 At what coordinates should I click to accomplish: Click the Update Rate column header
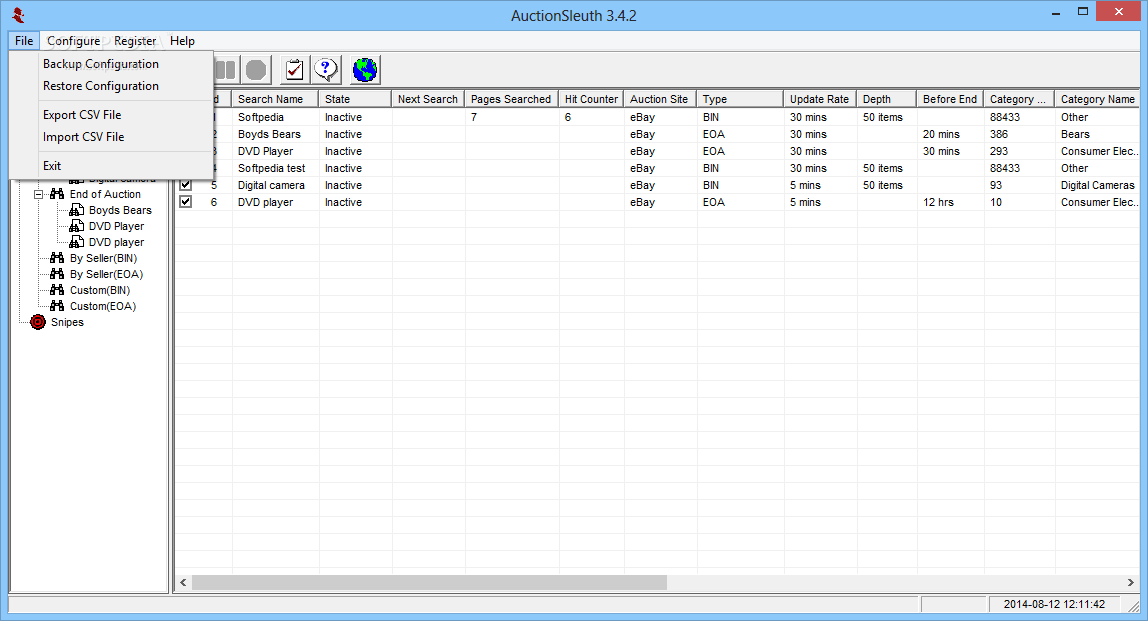coord(820,99)
